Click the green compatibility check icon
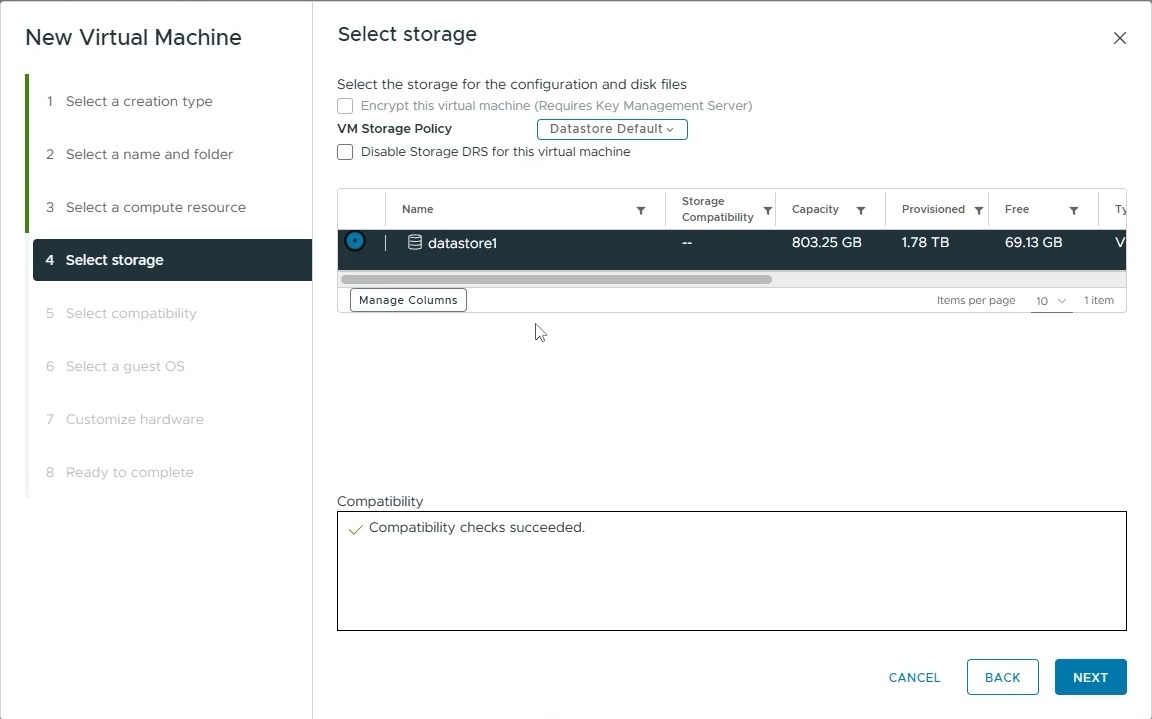 (355, 527)
